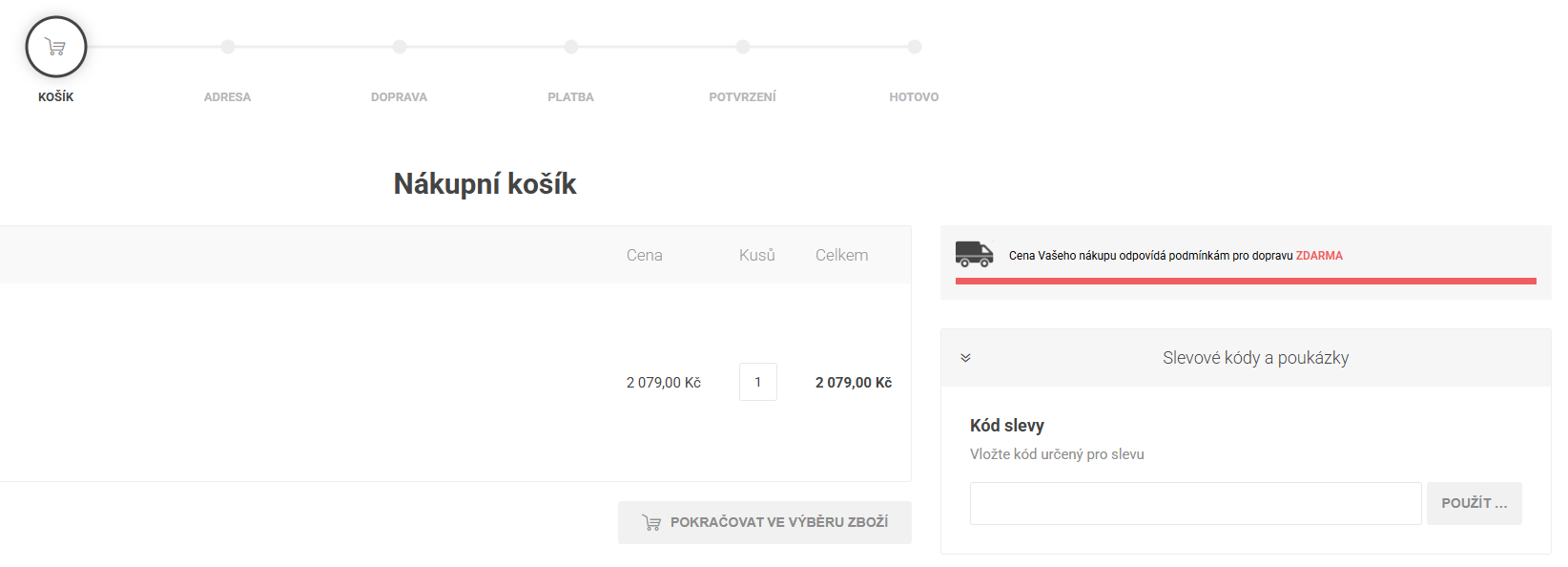The image size is (1568, 567).
Task: Click the quantity field showing 1
Action: (758, 382)
